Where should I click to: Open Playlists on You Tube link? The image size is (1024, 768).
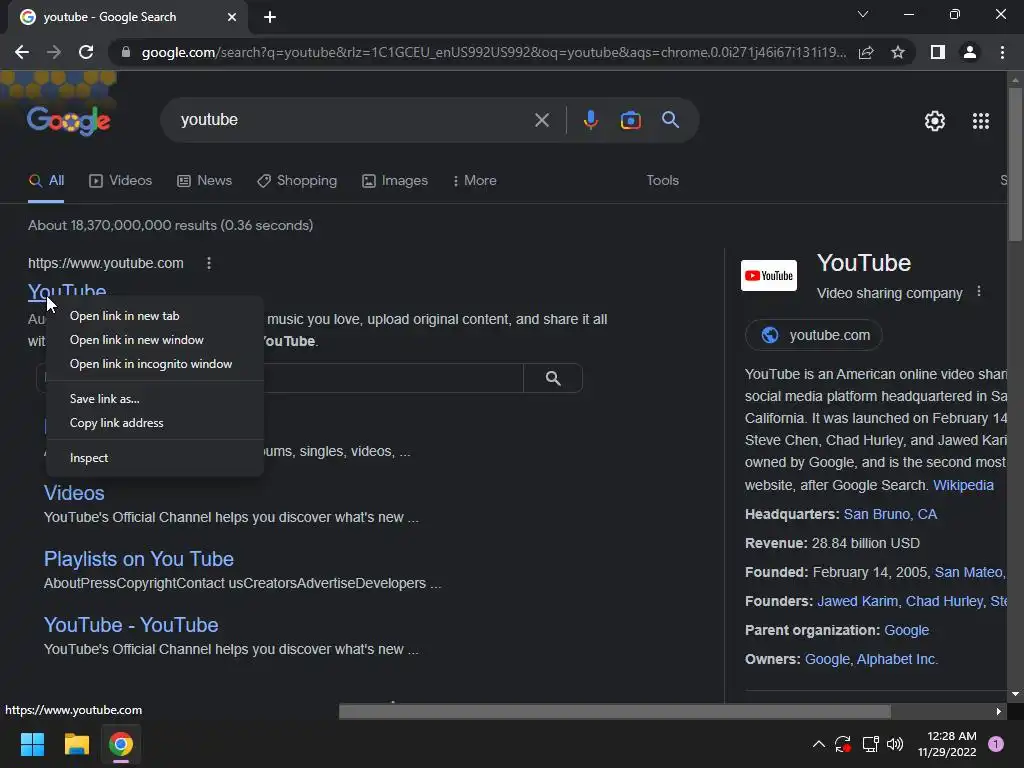click(138, 559)
